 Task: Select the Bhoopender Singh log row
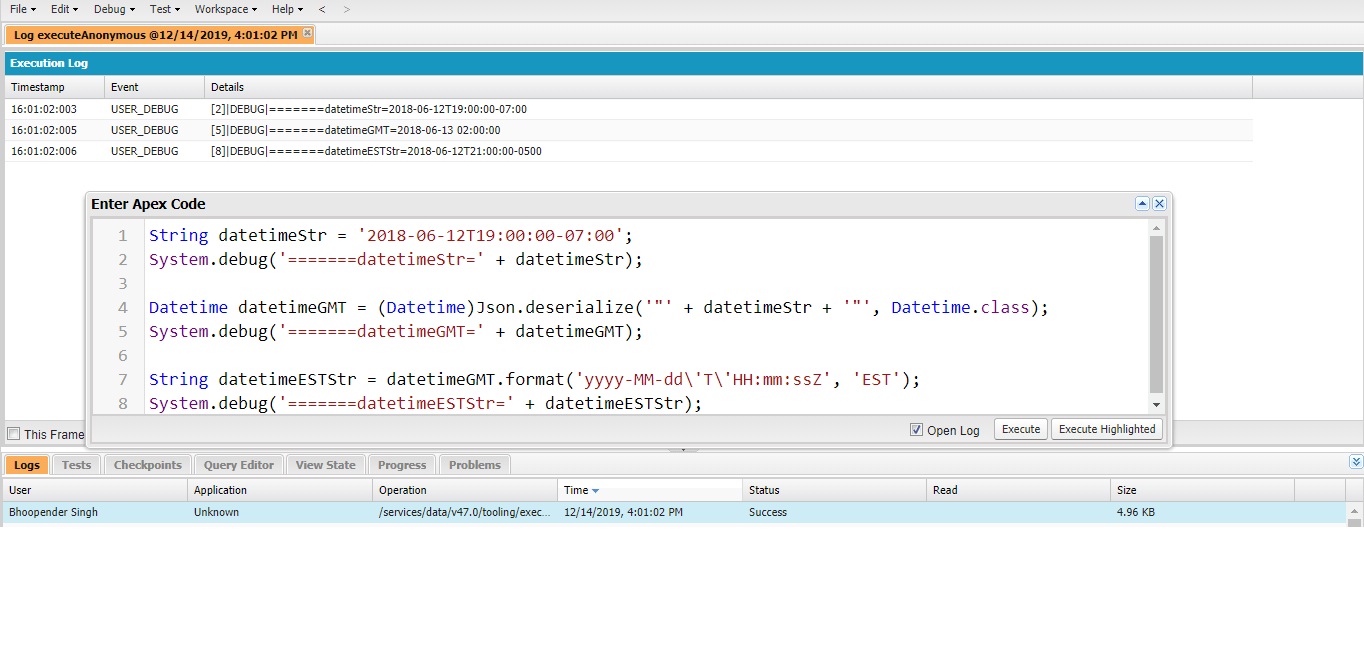675,512
